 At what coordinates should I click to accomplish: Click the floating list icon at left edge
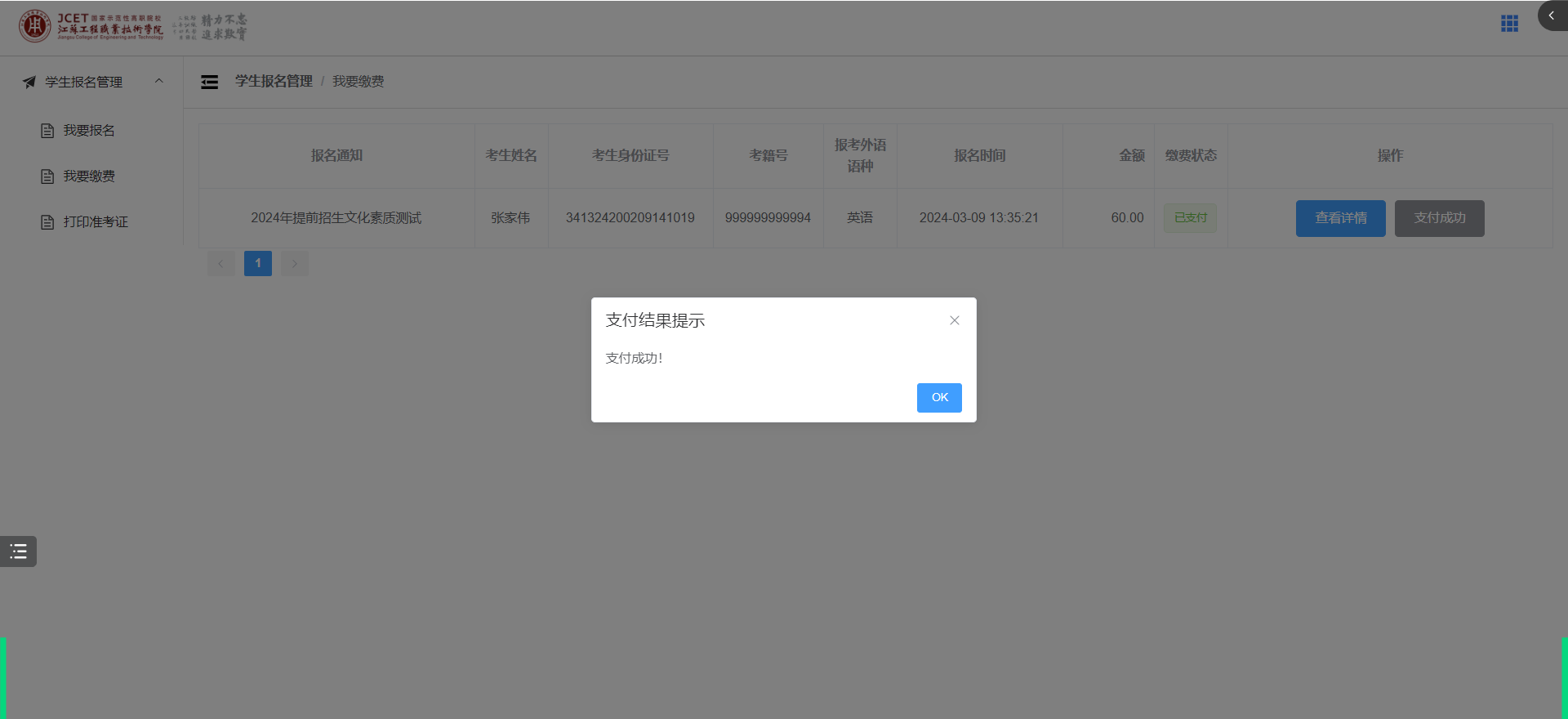tap(18, 552)
